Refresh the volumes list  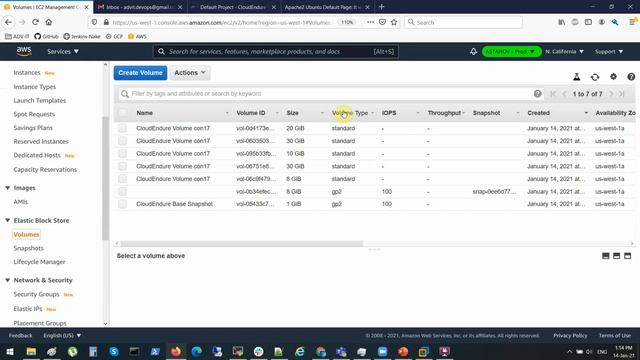(x=595, y=77)
